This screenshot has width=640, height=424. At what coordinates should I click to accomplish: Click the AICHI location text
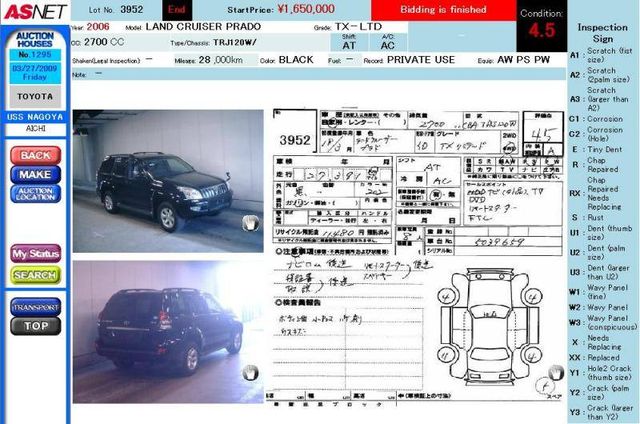click(36, 128)
